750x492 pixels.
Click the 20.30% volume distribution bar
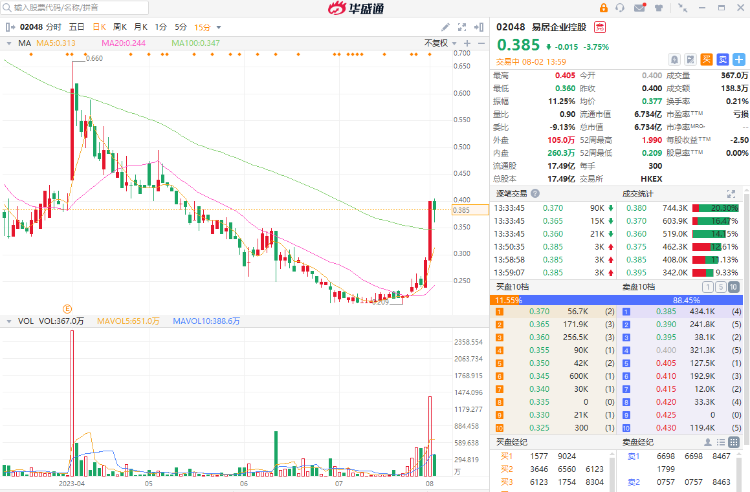coord(716,208)
